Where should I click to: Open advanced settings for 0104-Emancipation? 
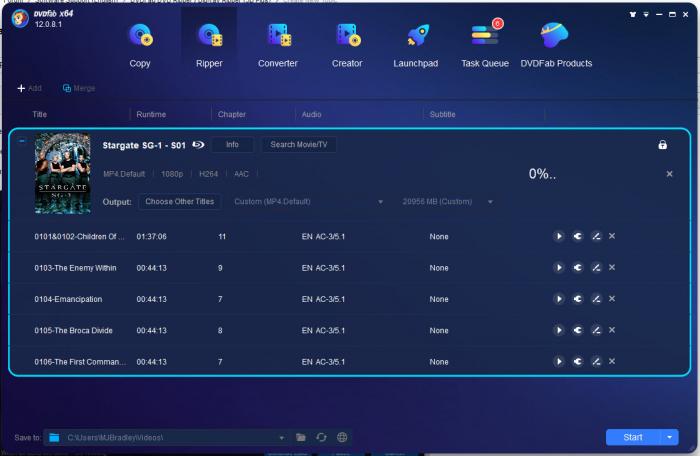[x=577, y=299]
